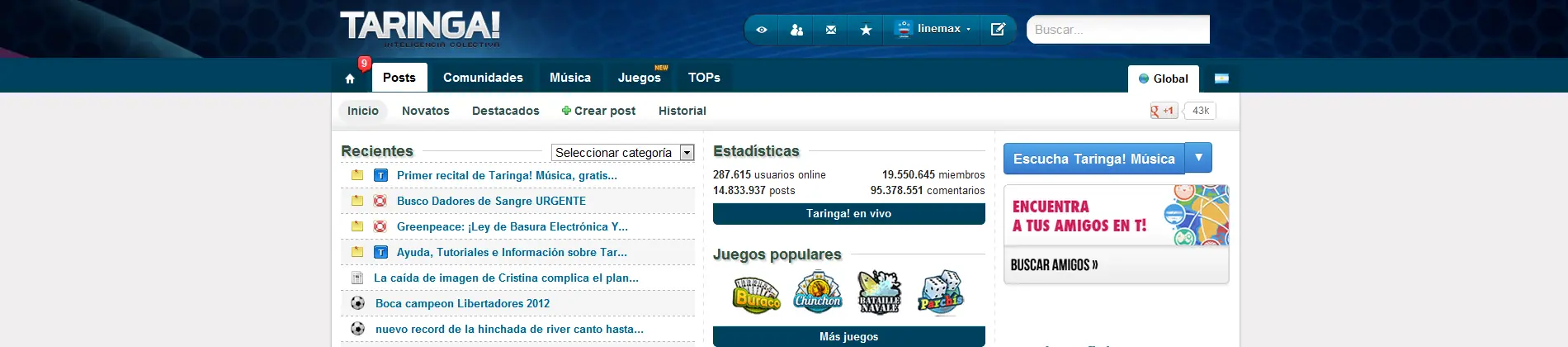Click the 19.550.645 miembros stat

click(x=933, y=175)
